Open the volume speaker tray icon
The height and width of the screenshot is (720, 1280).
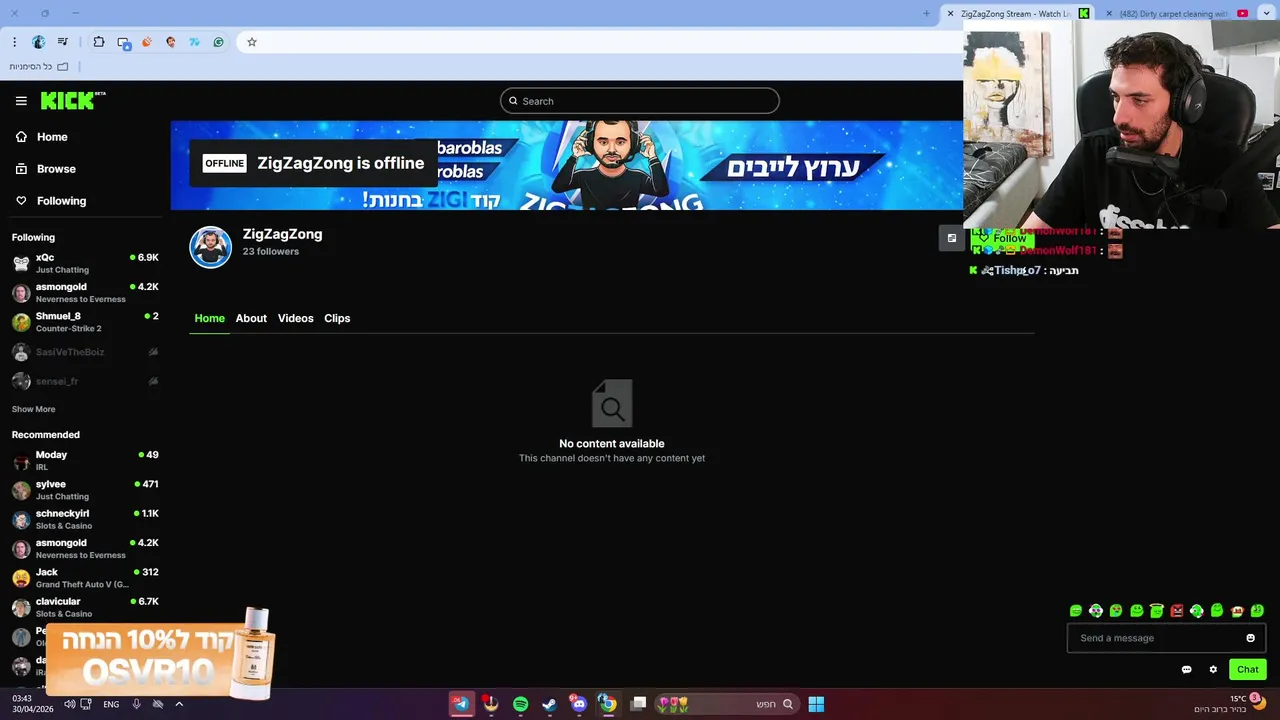click(69, 704)
